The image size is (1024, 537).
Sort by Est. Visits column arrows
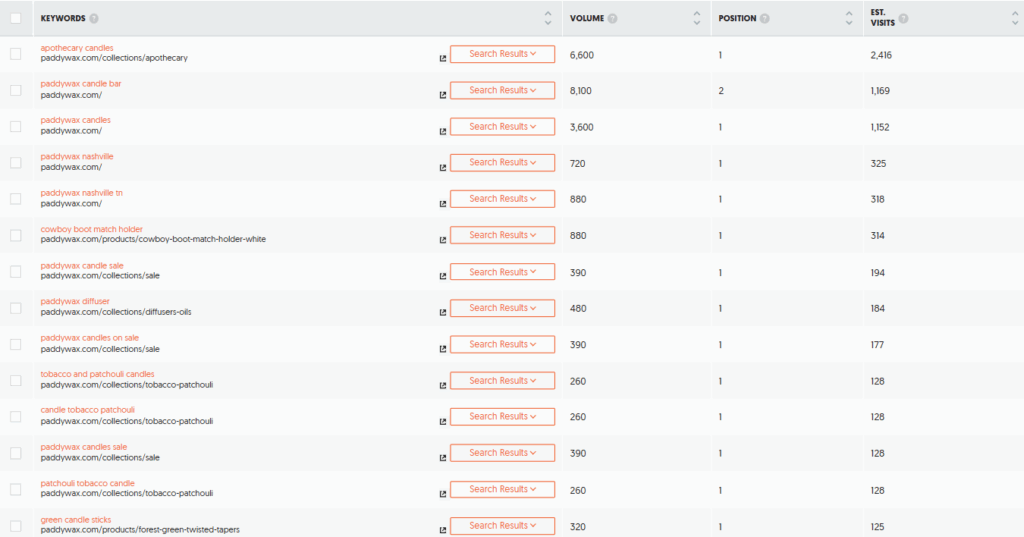1015,18
